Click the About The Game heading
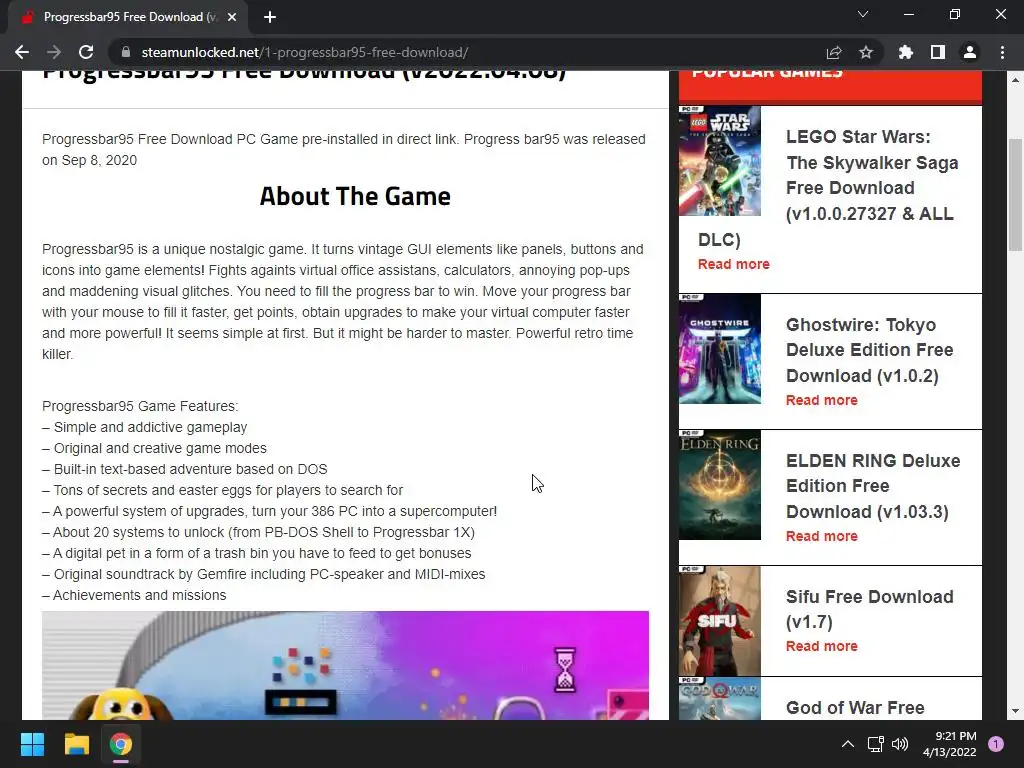Screen dimensions: 1024x768 tap(355, 196)
